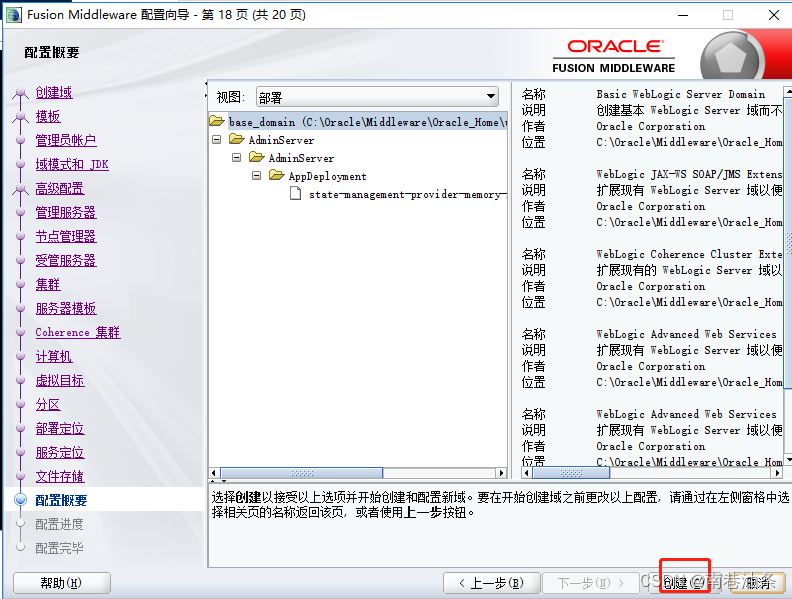Open the 文件存储 step

(60, 476)
